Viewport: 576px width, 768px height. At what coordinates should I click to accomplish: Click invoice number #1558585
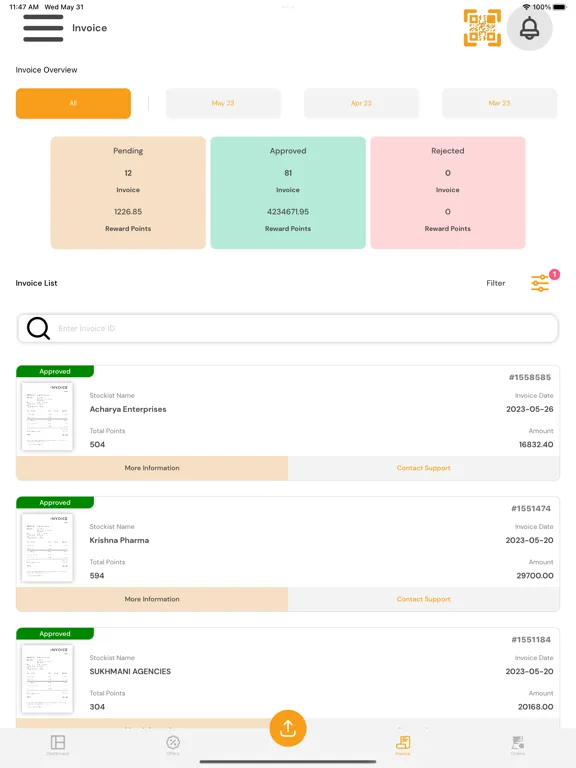pos(530,377)
